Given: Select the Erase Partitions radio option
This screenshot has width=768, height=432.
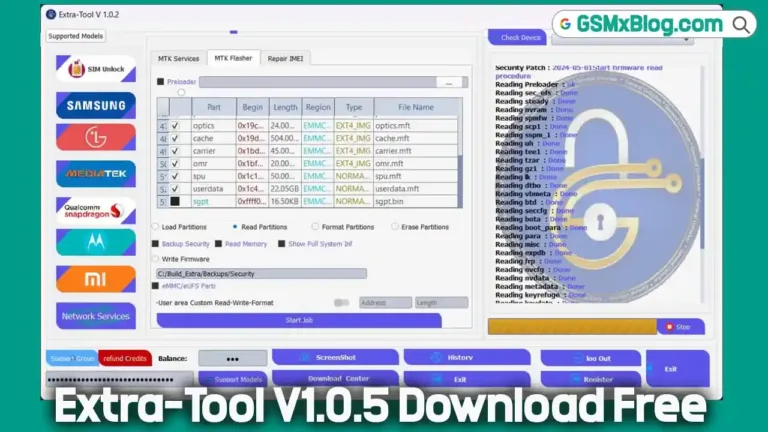Looking at the screenshot, I should click(x=395, y=227).
